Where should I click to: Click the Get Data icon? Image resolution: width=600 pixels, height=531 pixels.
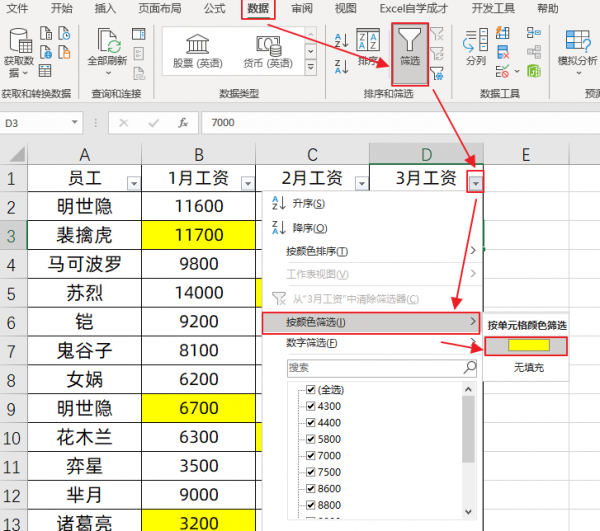click(x=20, y=40)
